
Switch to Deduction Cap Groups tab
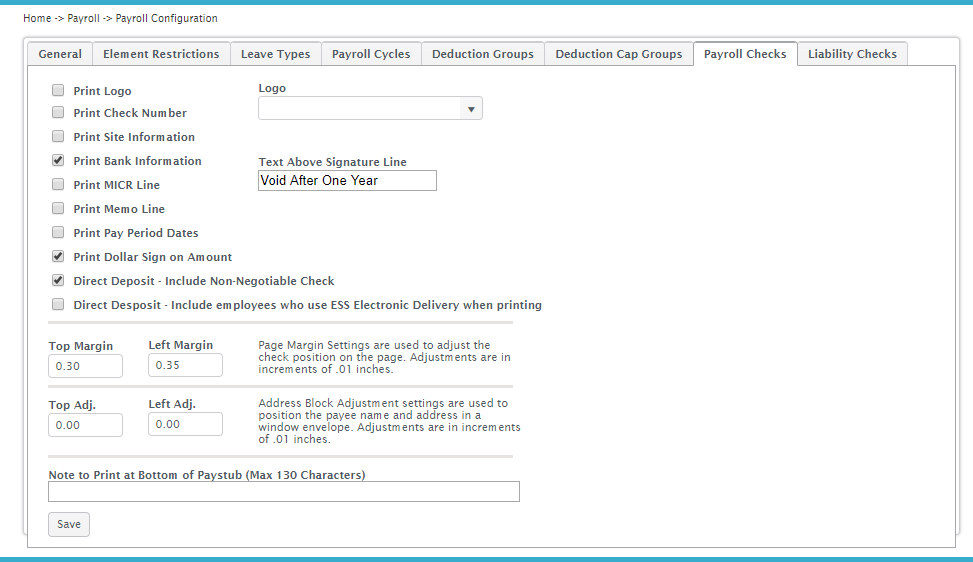point(619,54)
